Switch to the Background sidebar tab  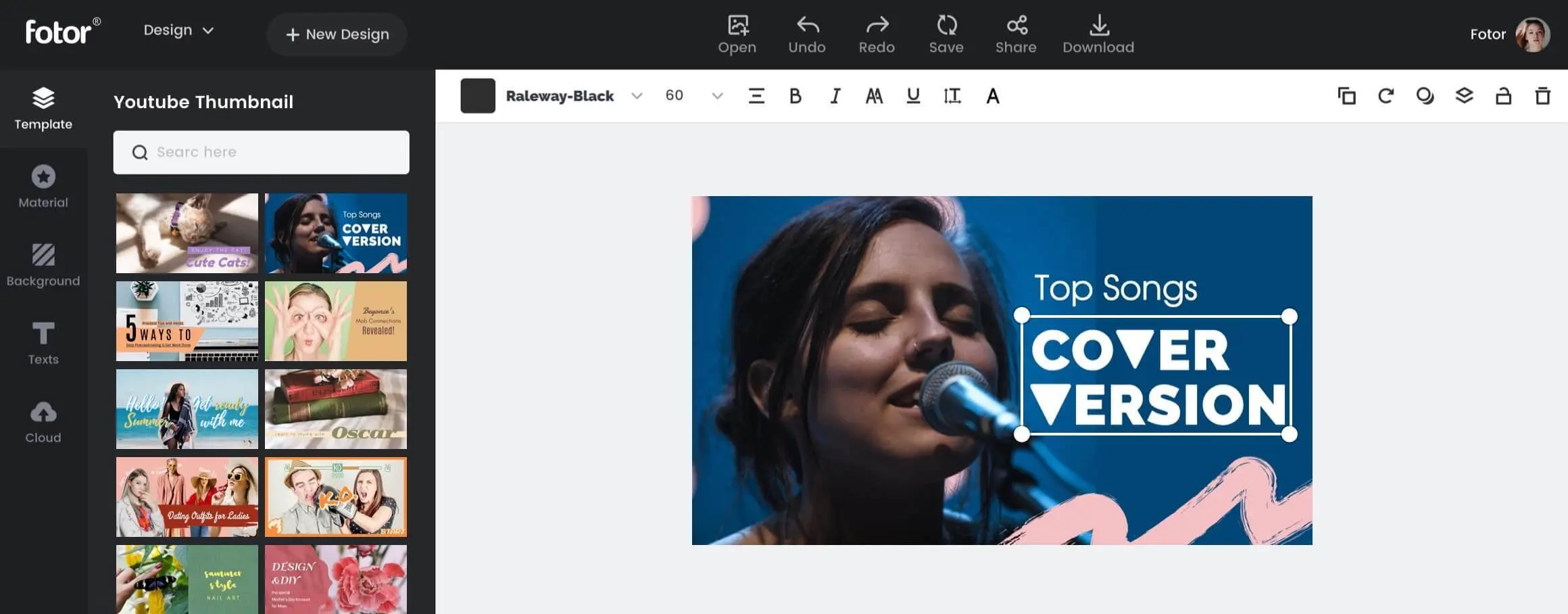point(43,265)
